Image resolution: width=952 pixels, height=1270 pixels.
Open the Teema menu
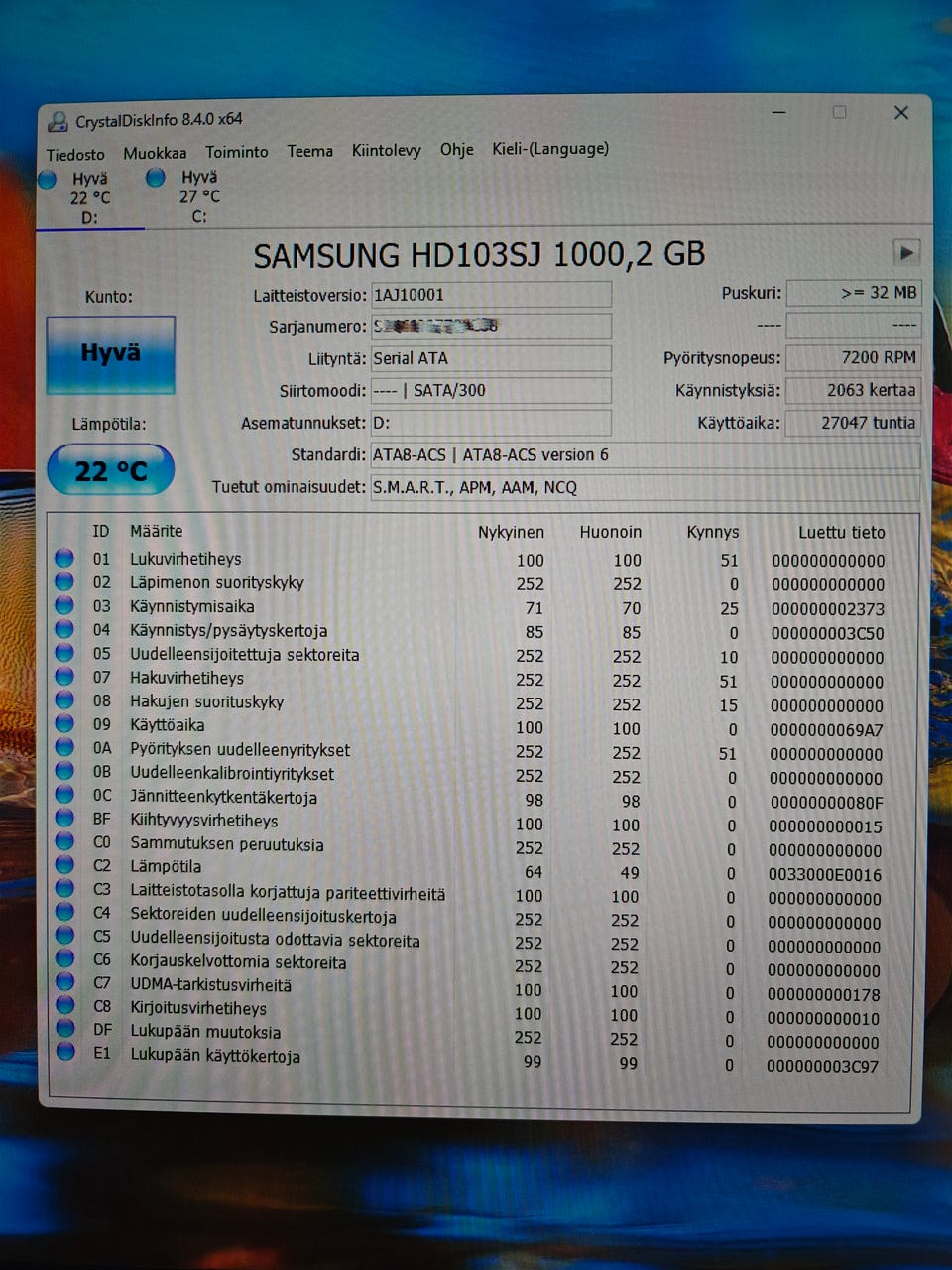point(310,151)
